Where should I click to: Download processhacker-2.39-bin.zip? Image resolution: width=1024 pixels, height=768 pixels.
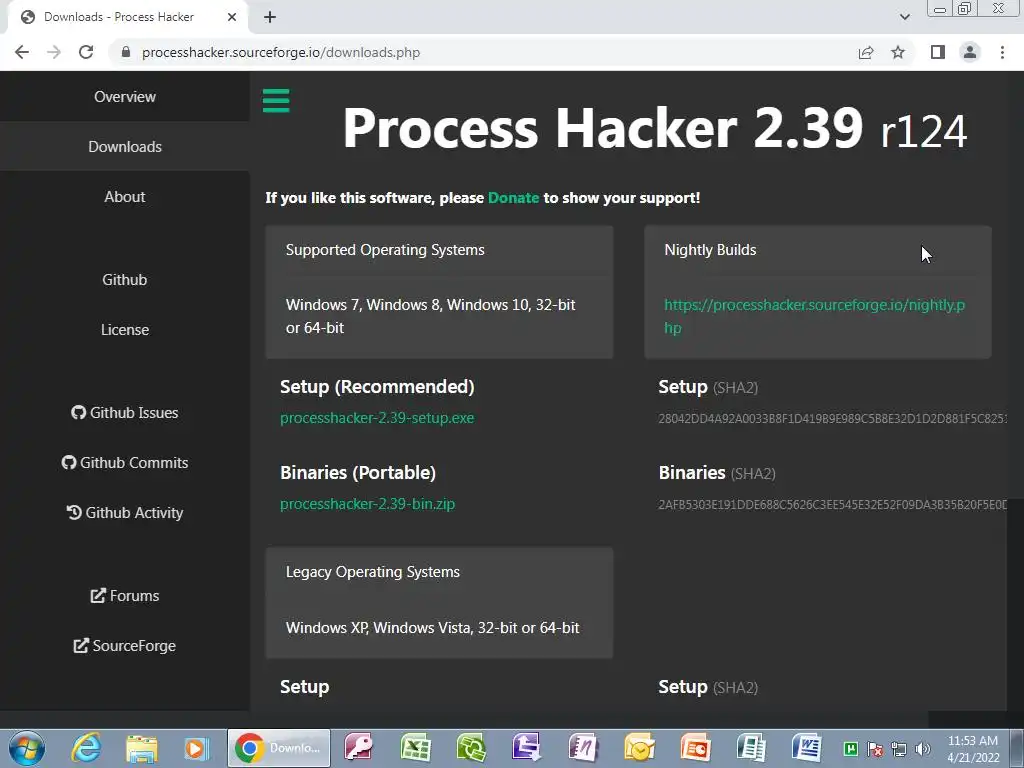(x=367, y=504)
